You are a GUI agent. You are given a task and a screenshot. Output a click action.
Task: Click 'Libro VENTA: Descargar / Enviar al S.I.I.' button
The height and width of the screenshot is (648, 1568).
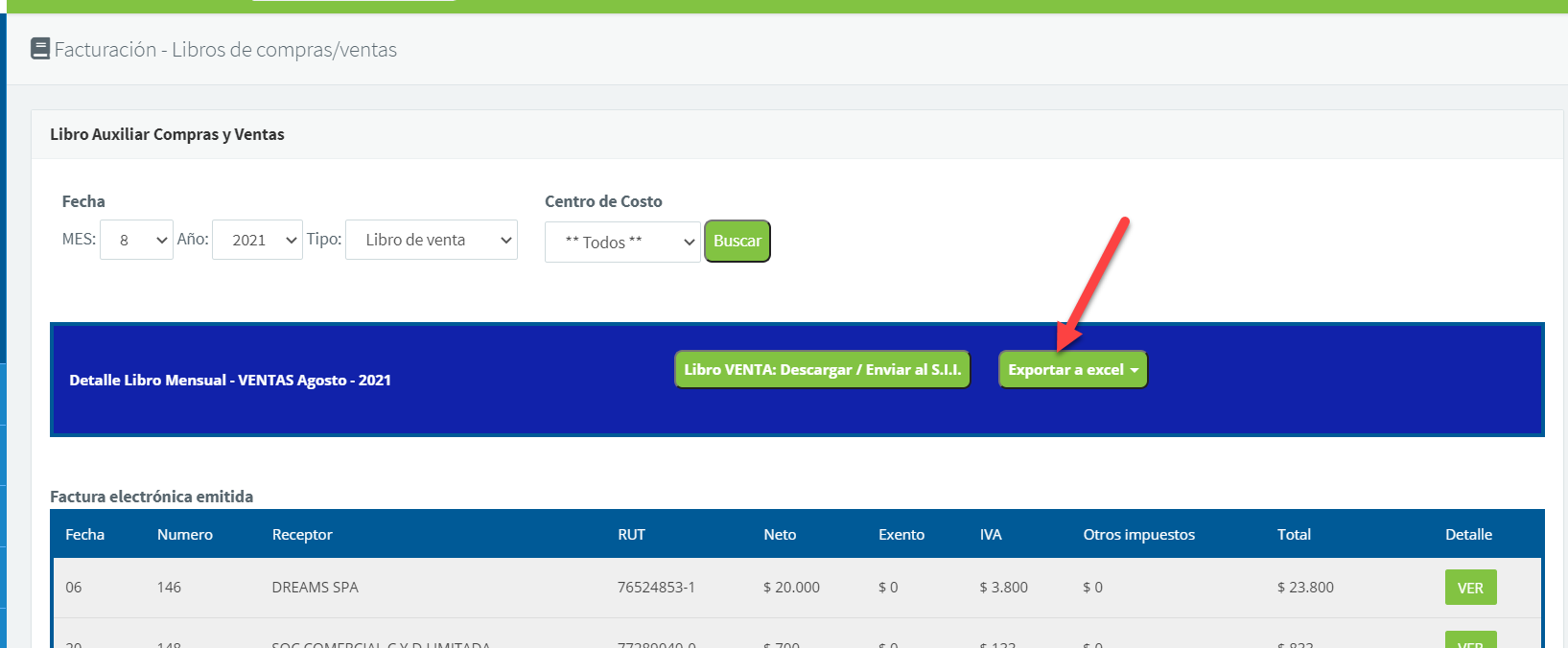point(822,369)
